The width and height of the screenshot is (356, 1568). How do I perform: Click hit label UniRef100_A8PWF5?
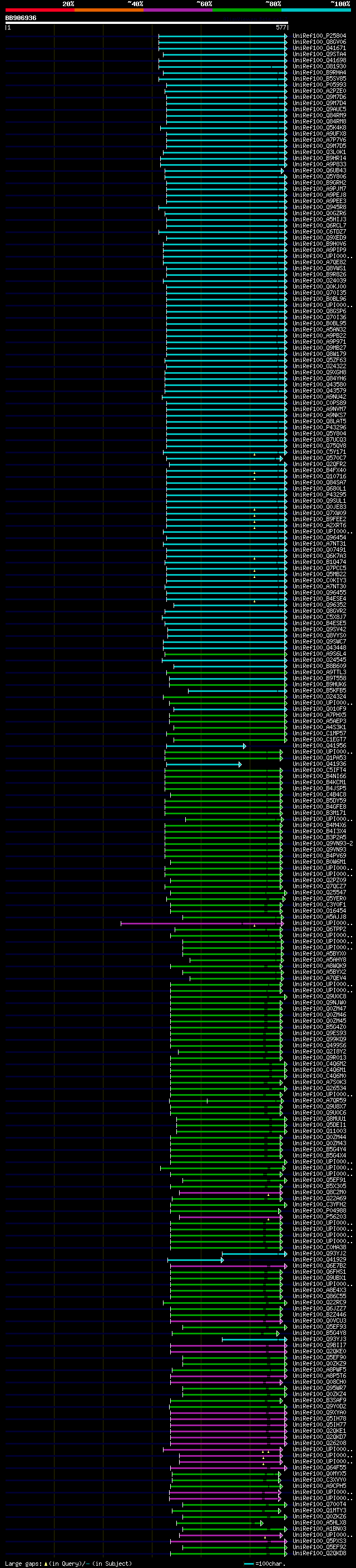tap(319, 1369)
